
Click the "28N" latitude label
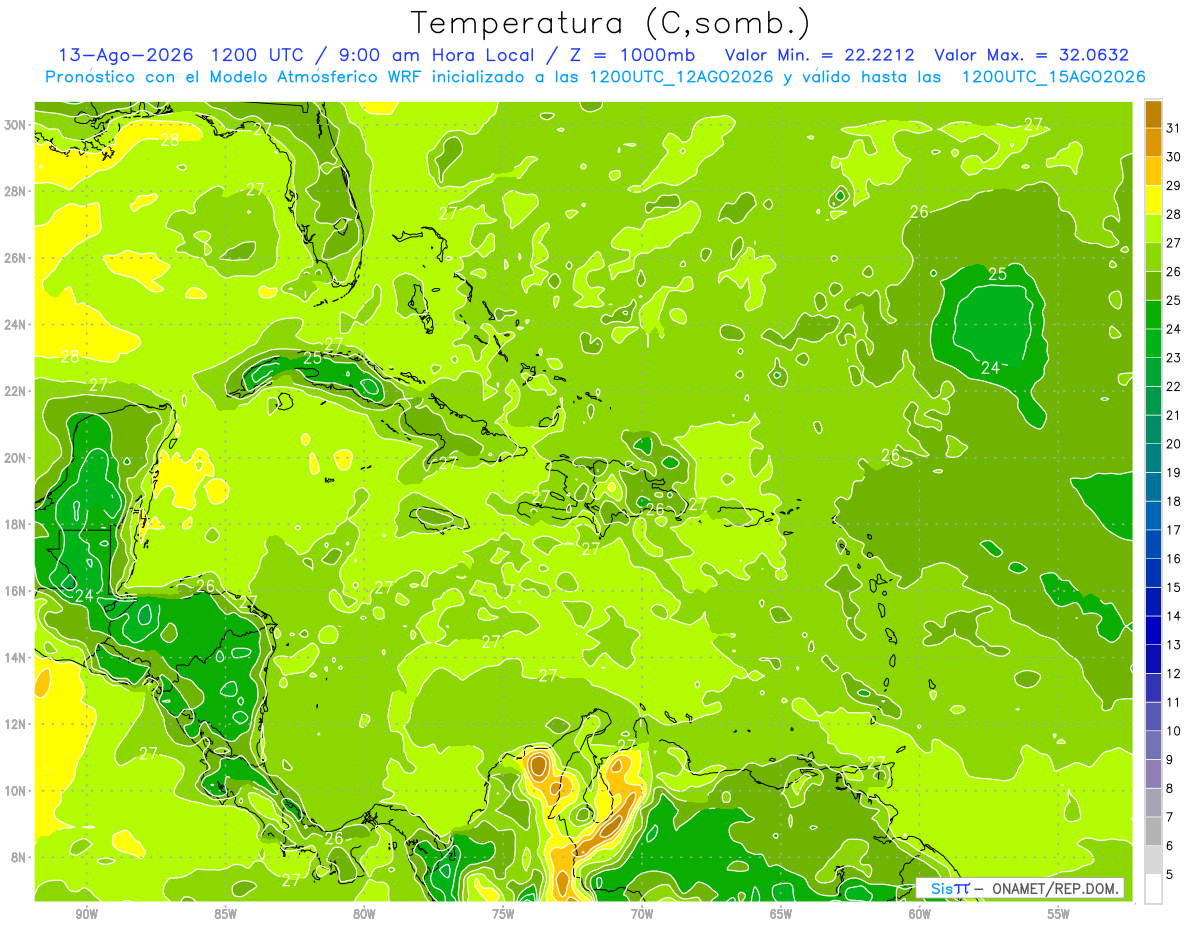15,191
